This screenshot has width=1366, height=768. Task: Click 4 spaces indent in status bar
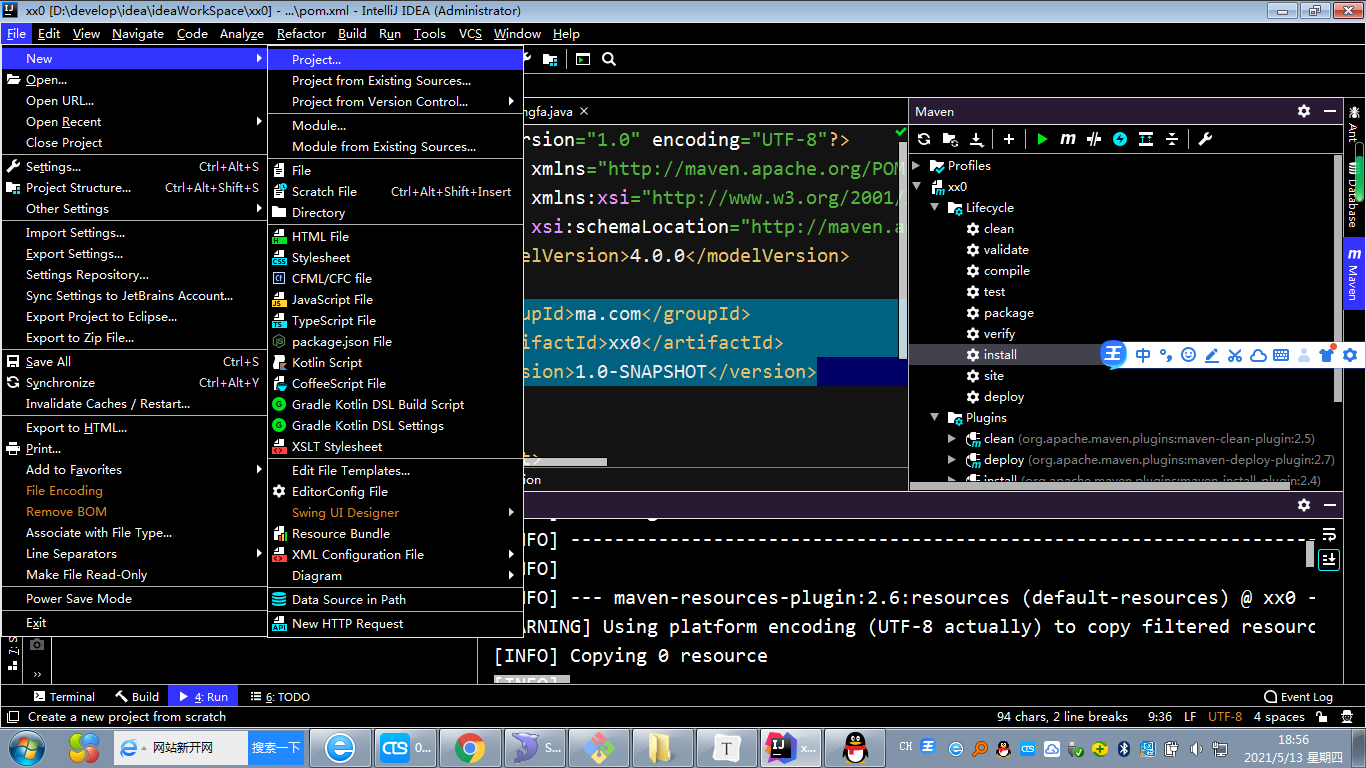click(1279, 716)
